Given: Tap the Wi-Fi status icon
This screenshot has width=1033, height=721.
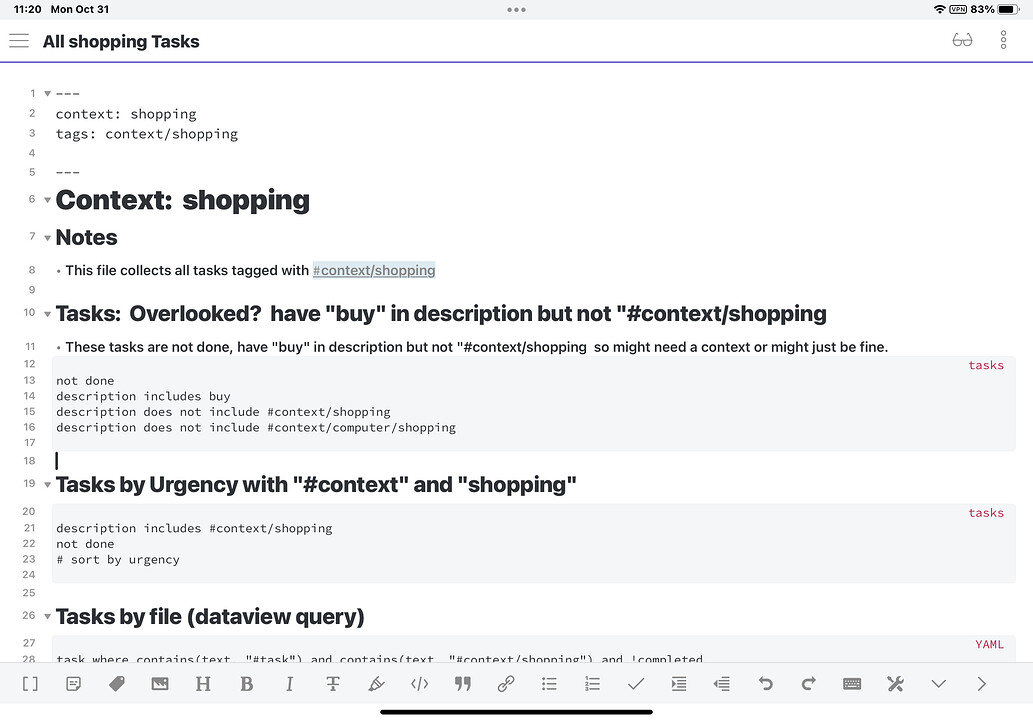Looking at the screenshot, I should point(940,9).
